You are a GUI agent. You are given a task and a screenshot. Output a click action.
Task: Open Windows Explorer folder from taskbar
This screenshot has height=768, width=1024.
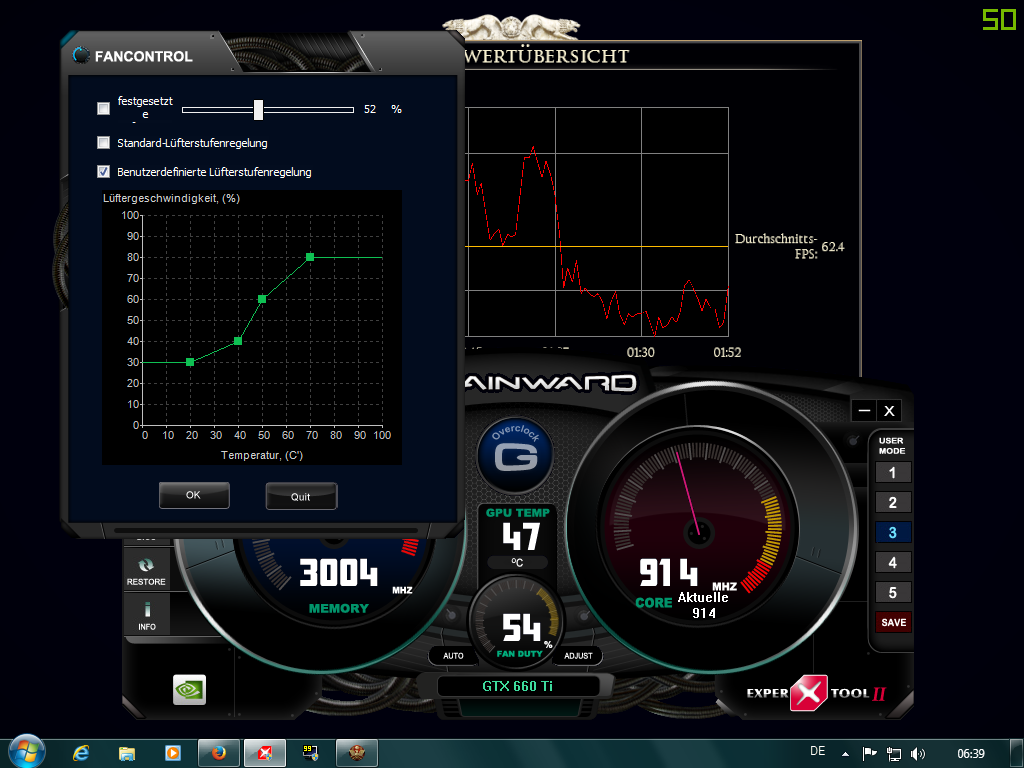pos(127,754)
